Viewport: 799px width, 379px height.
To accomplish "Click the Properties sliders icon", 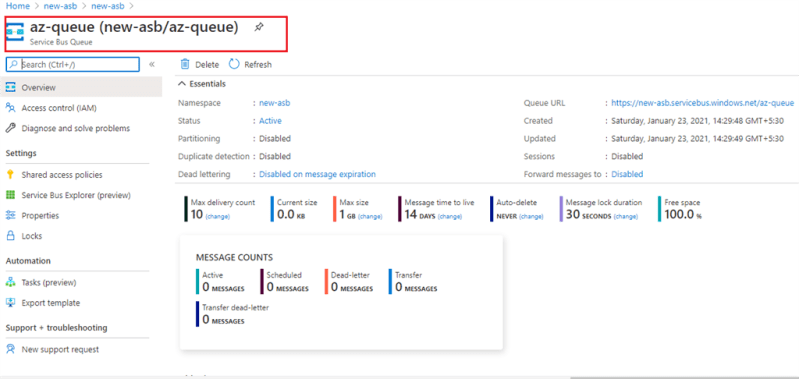I will [x=10, y=215].
